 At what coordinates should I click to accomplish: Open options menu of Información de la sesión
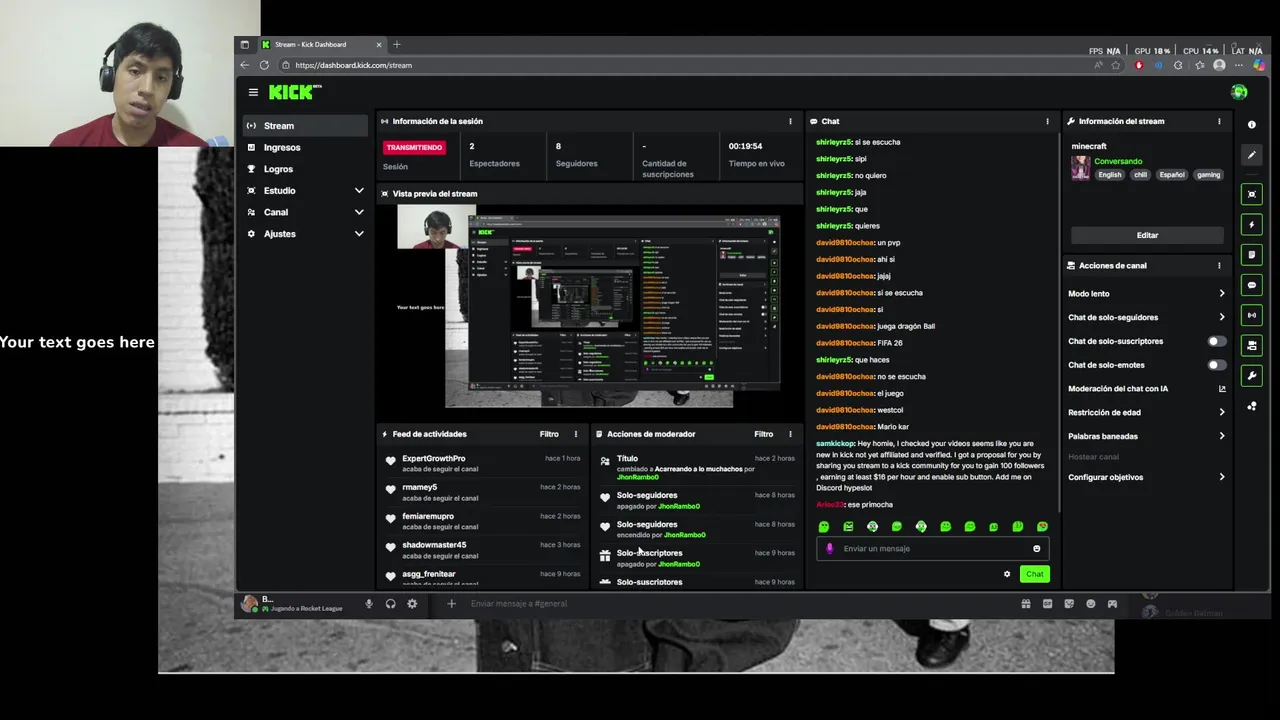(x=790, y=121)
